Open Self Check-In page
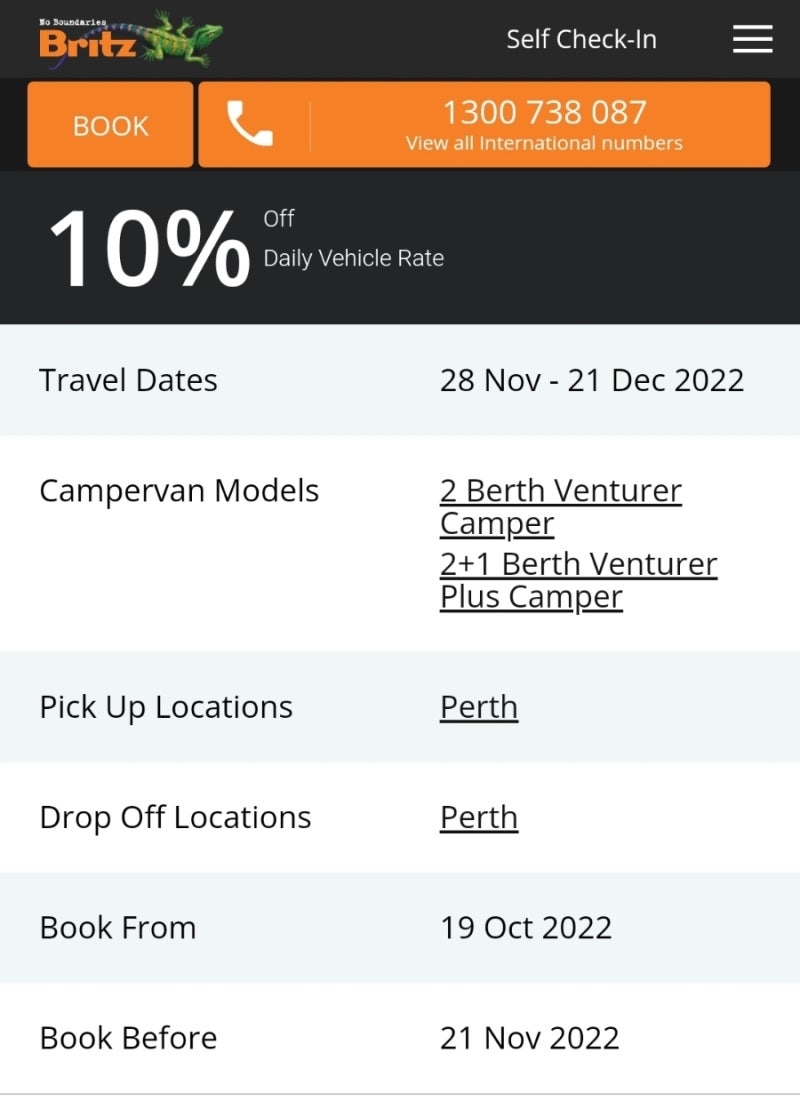The height and width of the screenshot is (1100, 800). [x=581, y=39]
